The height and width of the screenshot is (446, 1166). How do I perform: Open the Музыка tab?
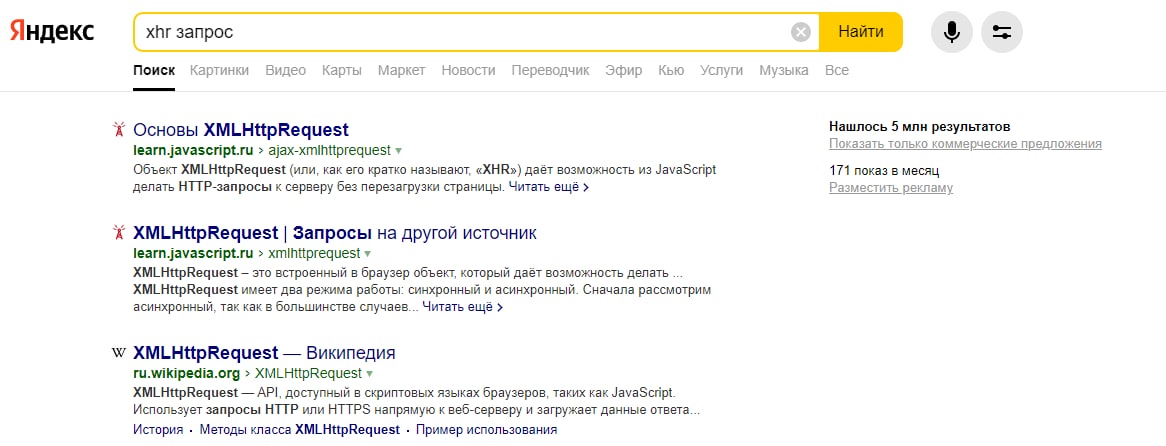784,71
